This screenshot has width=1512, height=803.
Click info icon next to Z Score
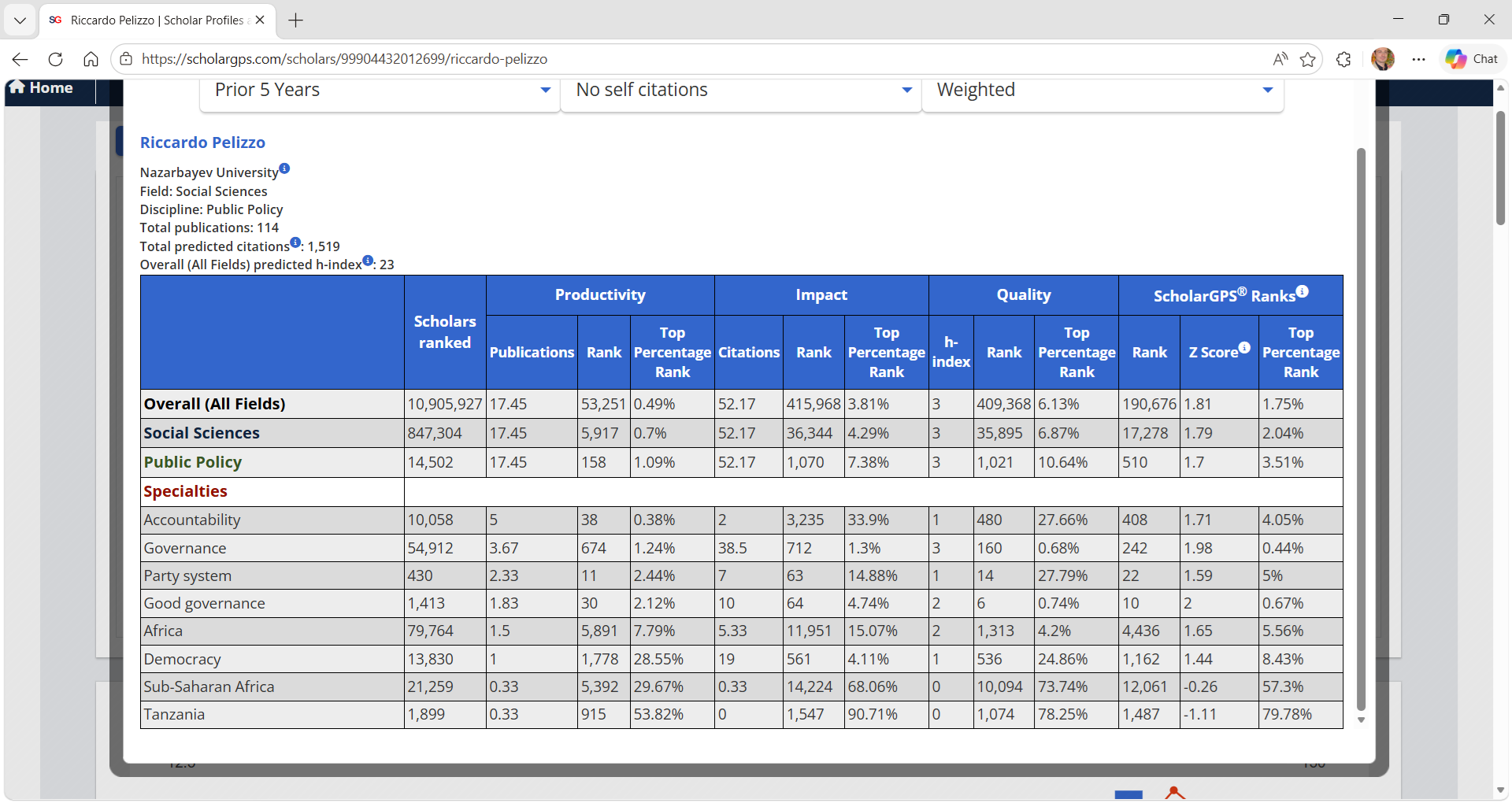(x=1244, y=347)
